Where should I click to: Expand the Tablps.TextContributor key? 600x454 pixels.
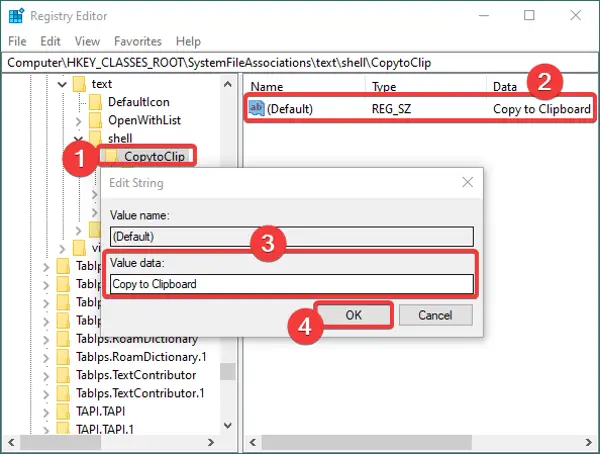tap(46, 376)
